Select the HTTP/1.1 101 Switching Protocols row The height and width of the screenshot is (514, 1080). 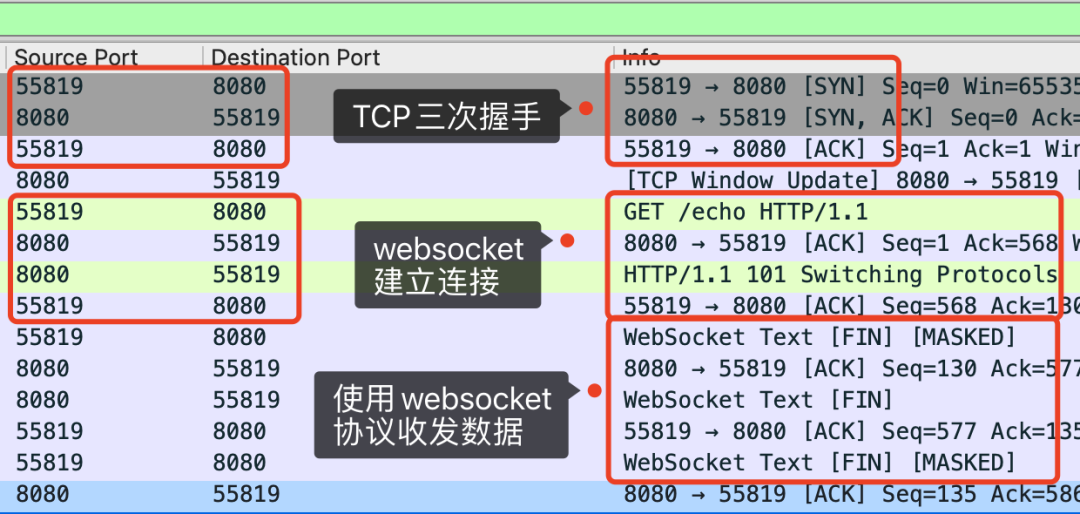540,274
